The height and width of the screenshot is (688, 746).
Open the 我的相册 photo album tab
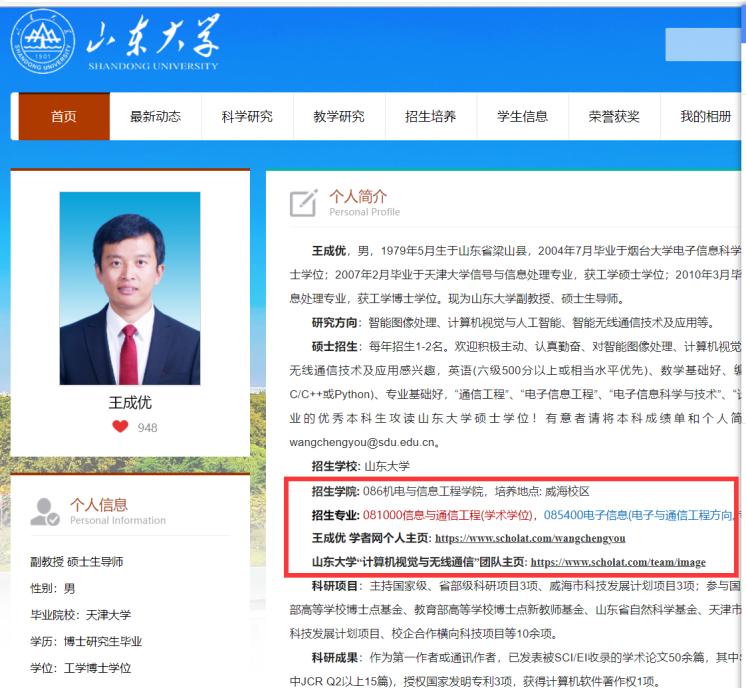pos(706,116)
